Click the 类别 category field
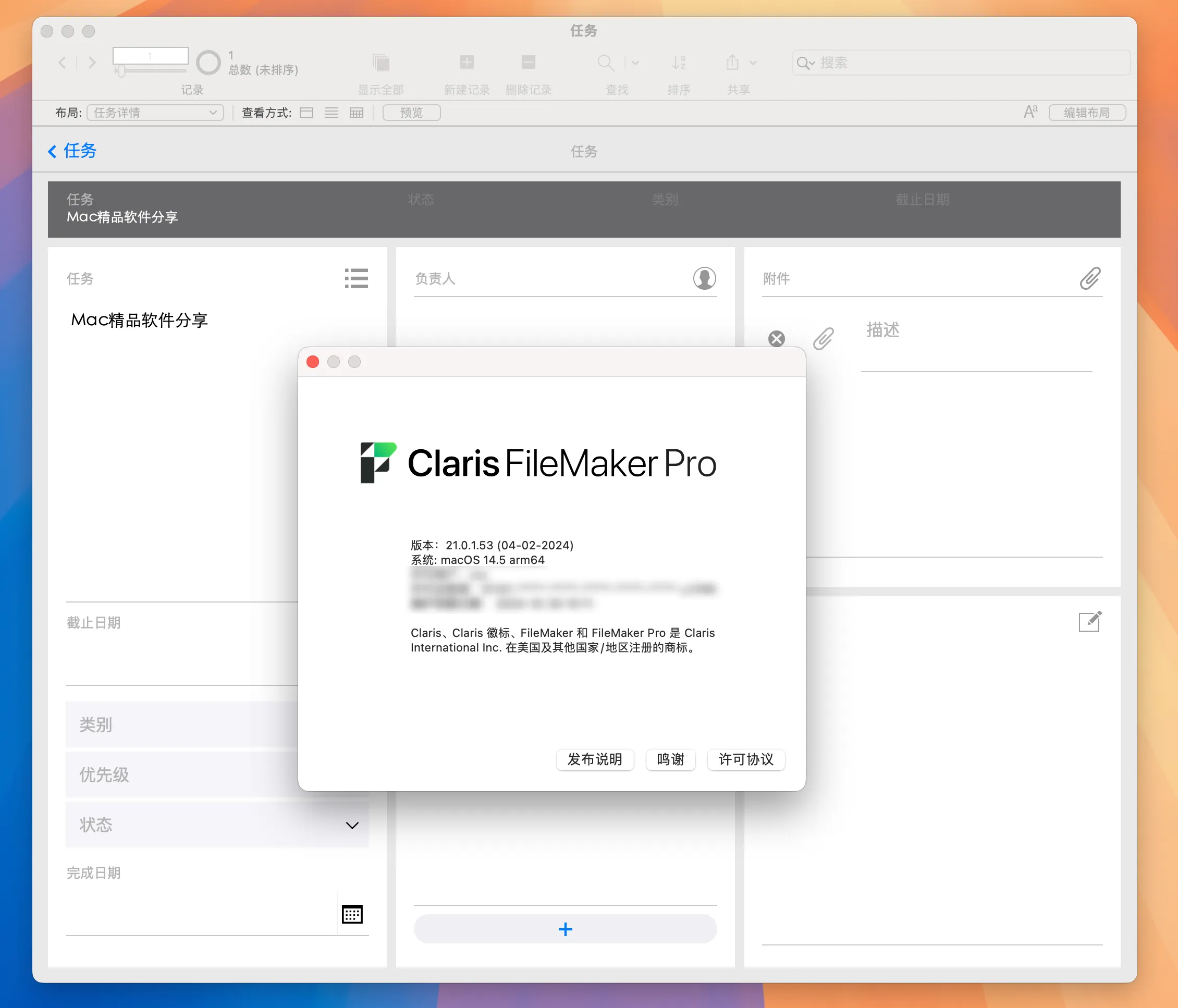This screenshot has height=1008, width=1178. 182,724
